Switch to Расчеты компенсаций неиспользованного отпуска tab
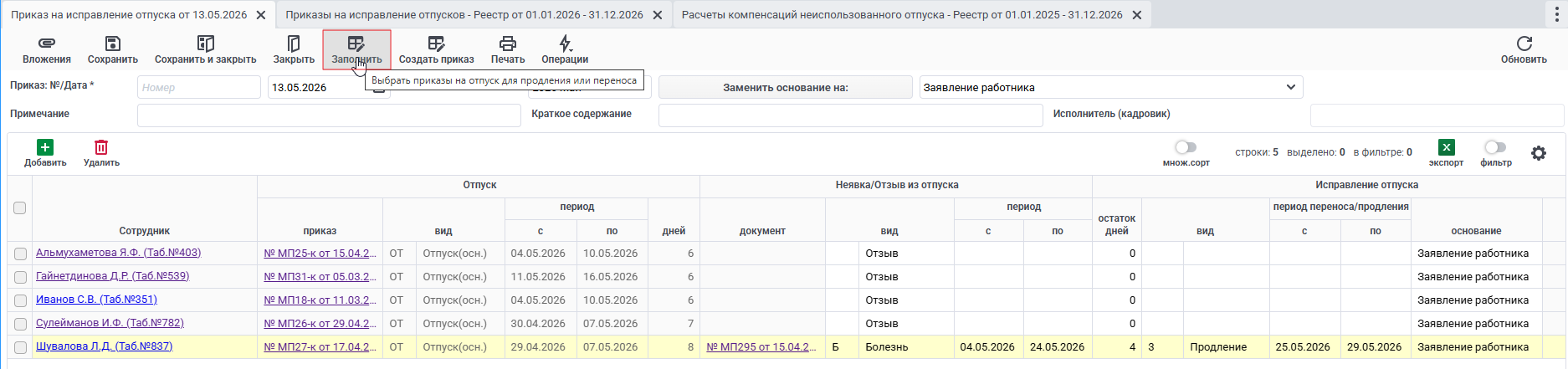This screenshot has height=369, width=1568. coord(902,15)
